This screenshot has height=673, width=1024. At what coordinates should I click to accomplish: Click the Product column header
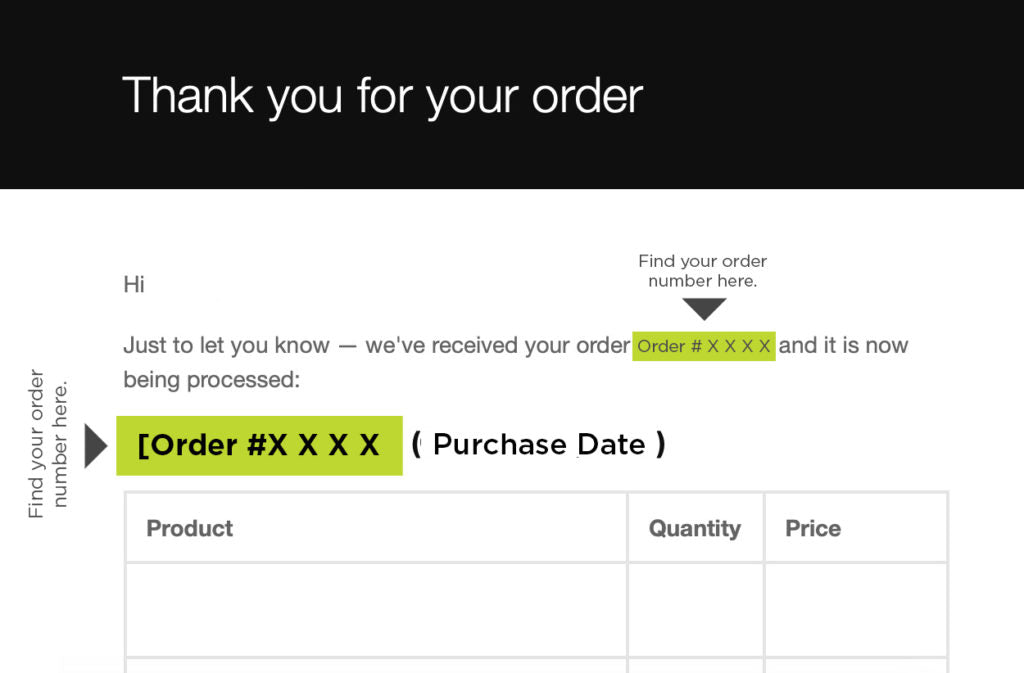coord(190,528)
